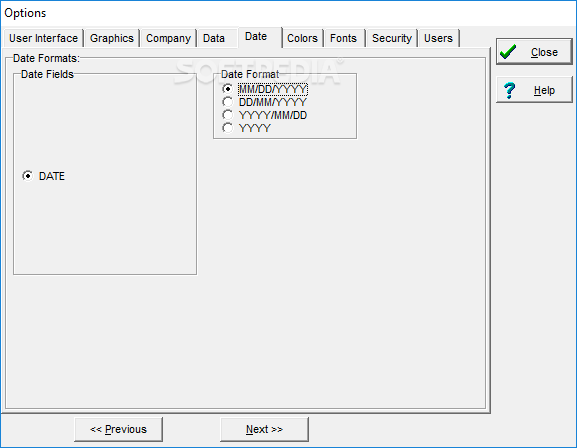
Task: Click the blue question mark Help icon
Action: point(510,90)
